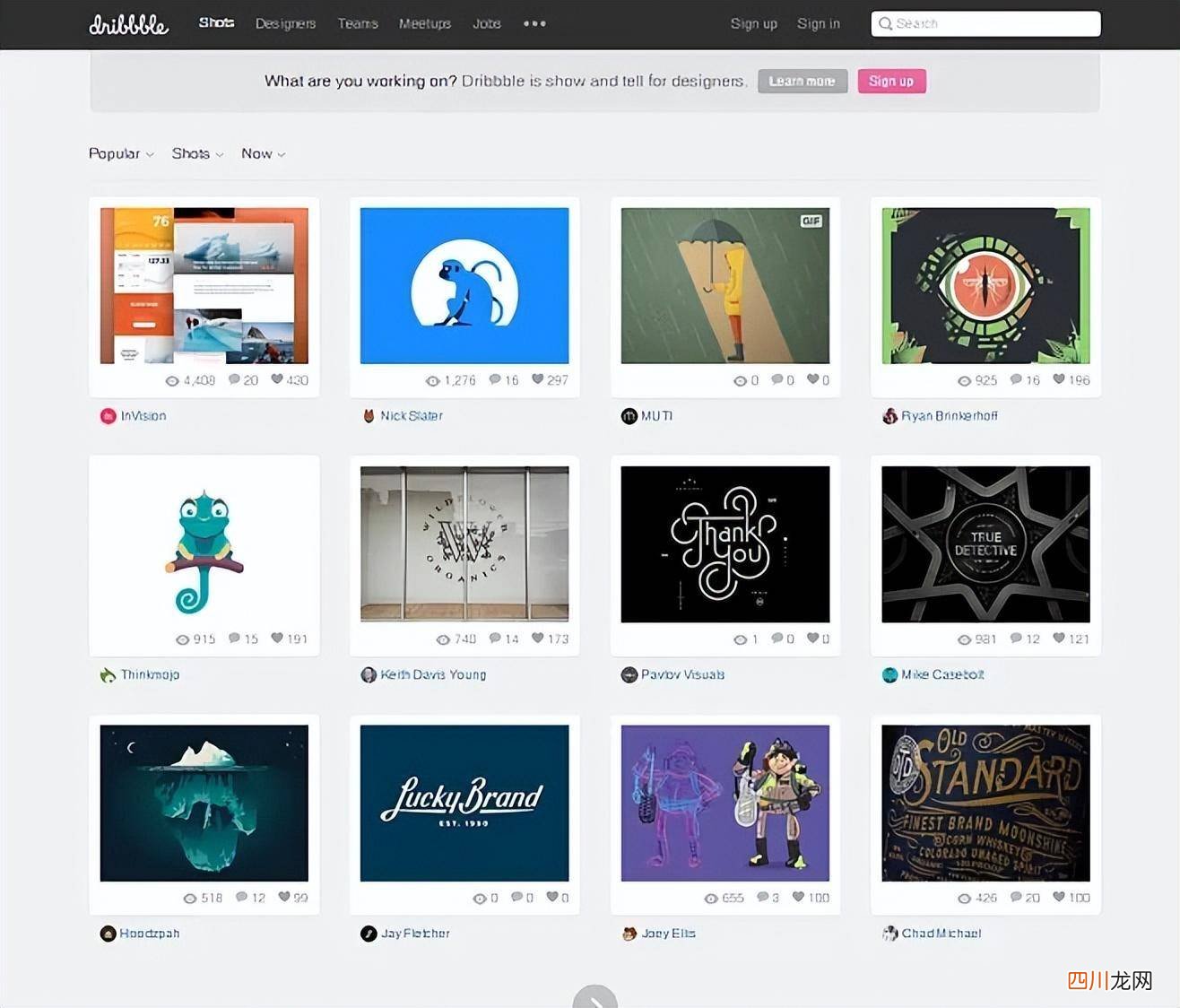Click comment icon on Wildflower Organics shot
Image resolution: width=1180 pixels, height=1008 pixels.
pos(495,639)
